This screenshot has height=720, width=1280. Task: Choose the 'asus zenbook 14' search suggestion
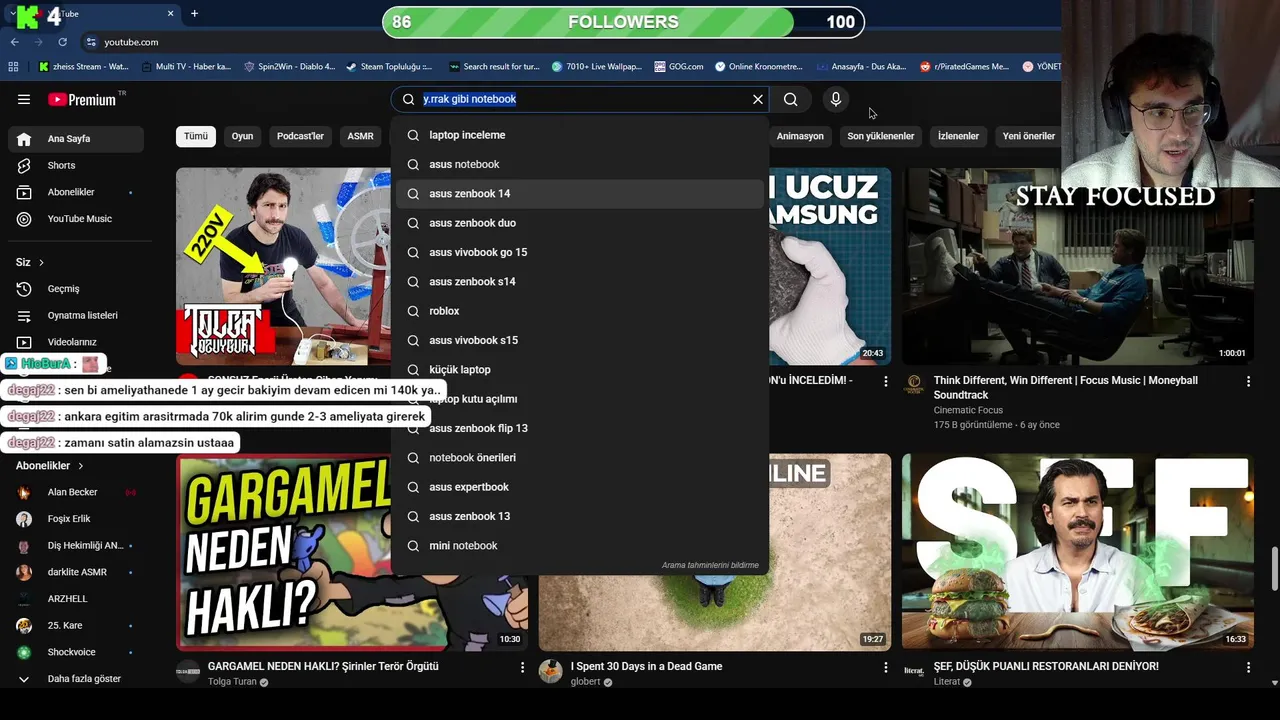[580, 194]
